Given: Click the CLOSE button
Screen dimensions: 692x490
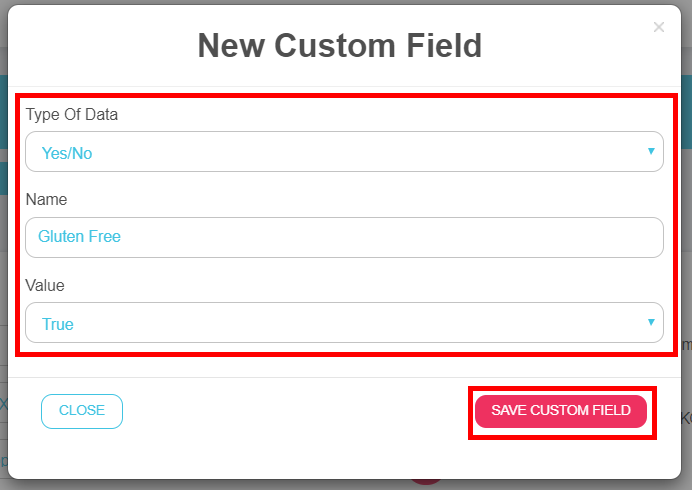Looking at the screenshot, I should pos(82,411).
